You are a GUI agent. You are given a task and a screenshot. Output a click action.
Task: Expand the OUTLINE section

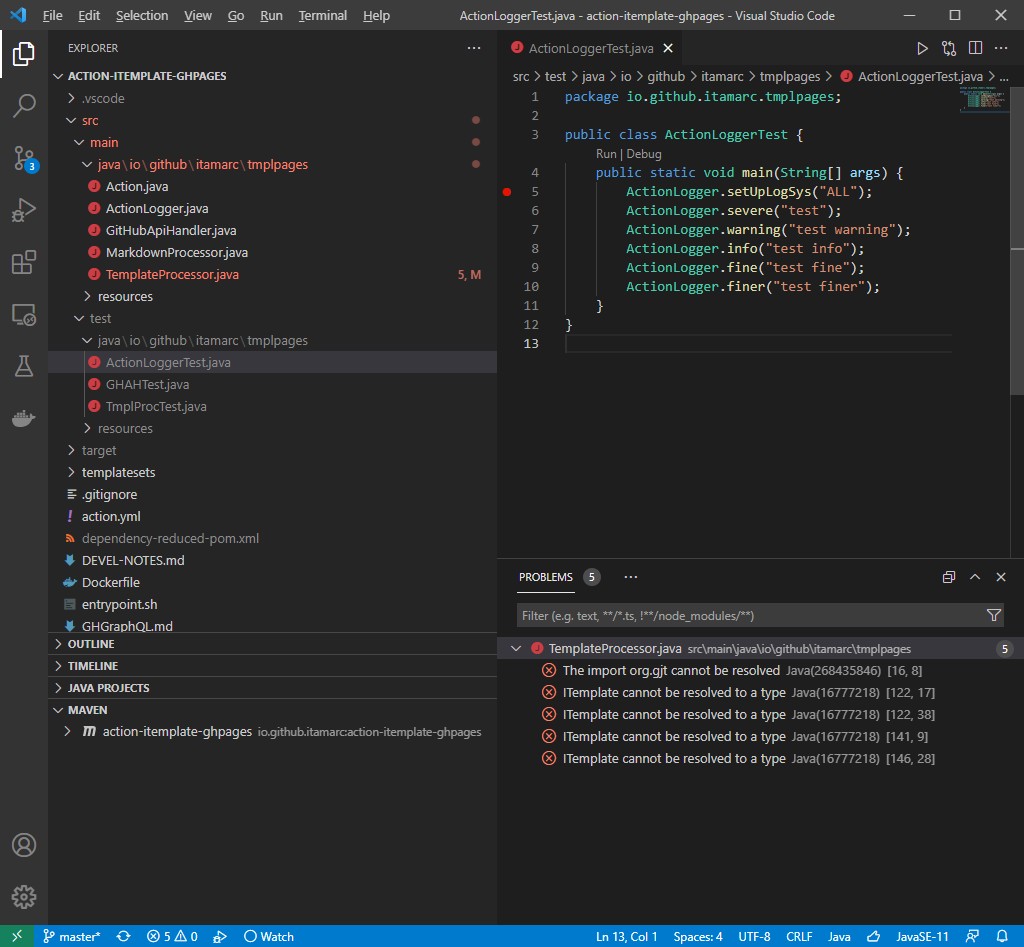[91, 644]
